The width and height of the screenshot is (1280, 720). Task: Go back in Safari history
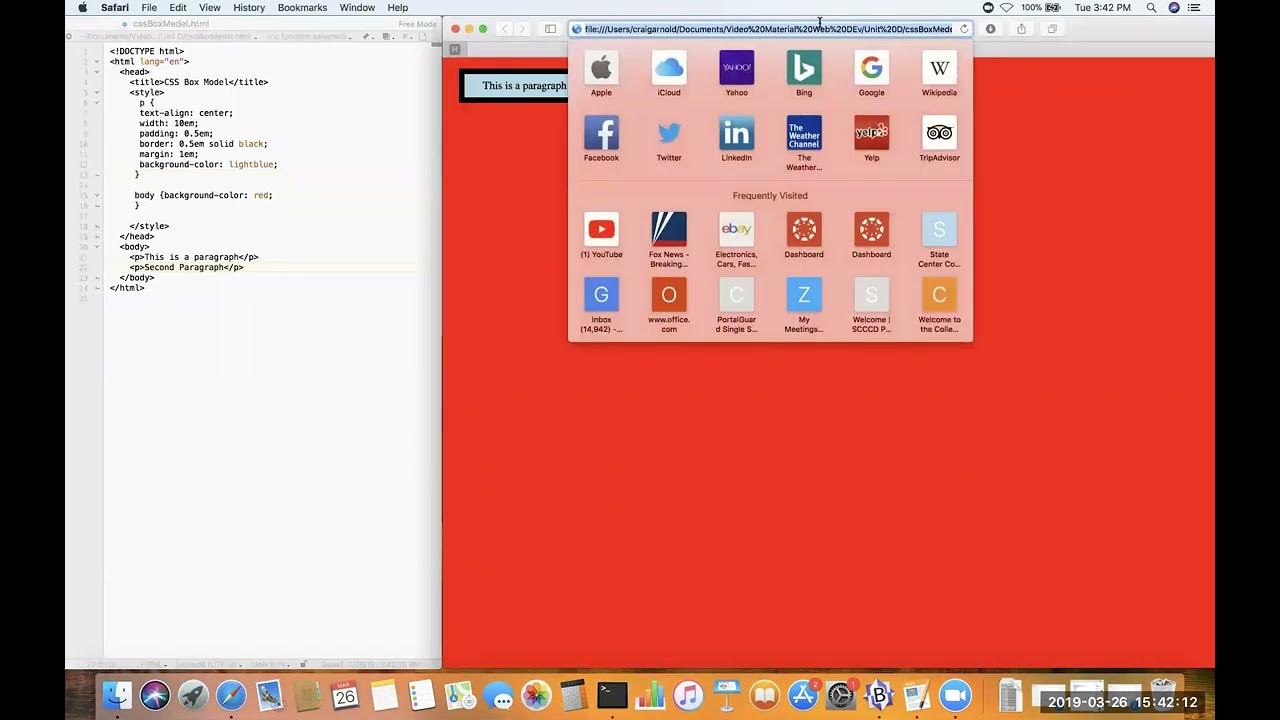[x=504, y=29]
